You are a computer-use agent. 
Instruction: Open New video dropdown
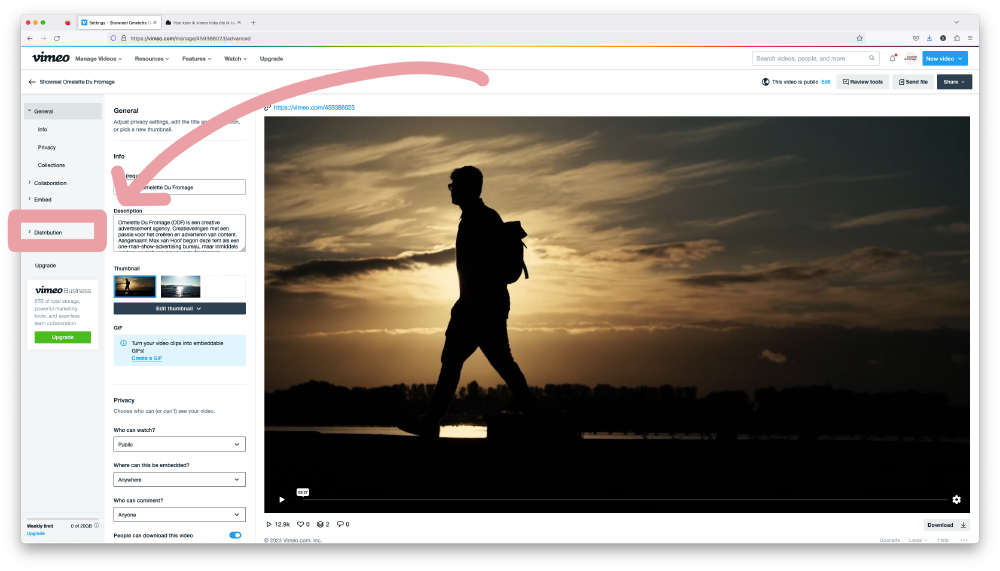[x=945, y=58]
